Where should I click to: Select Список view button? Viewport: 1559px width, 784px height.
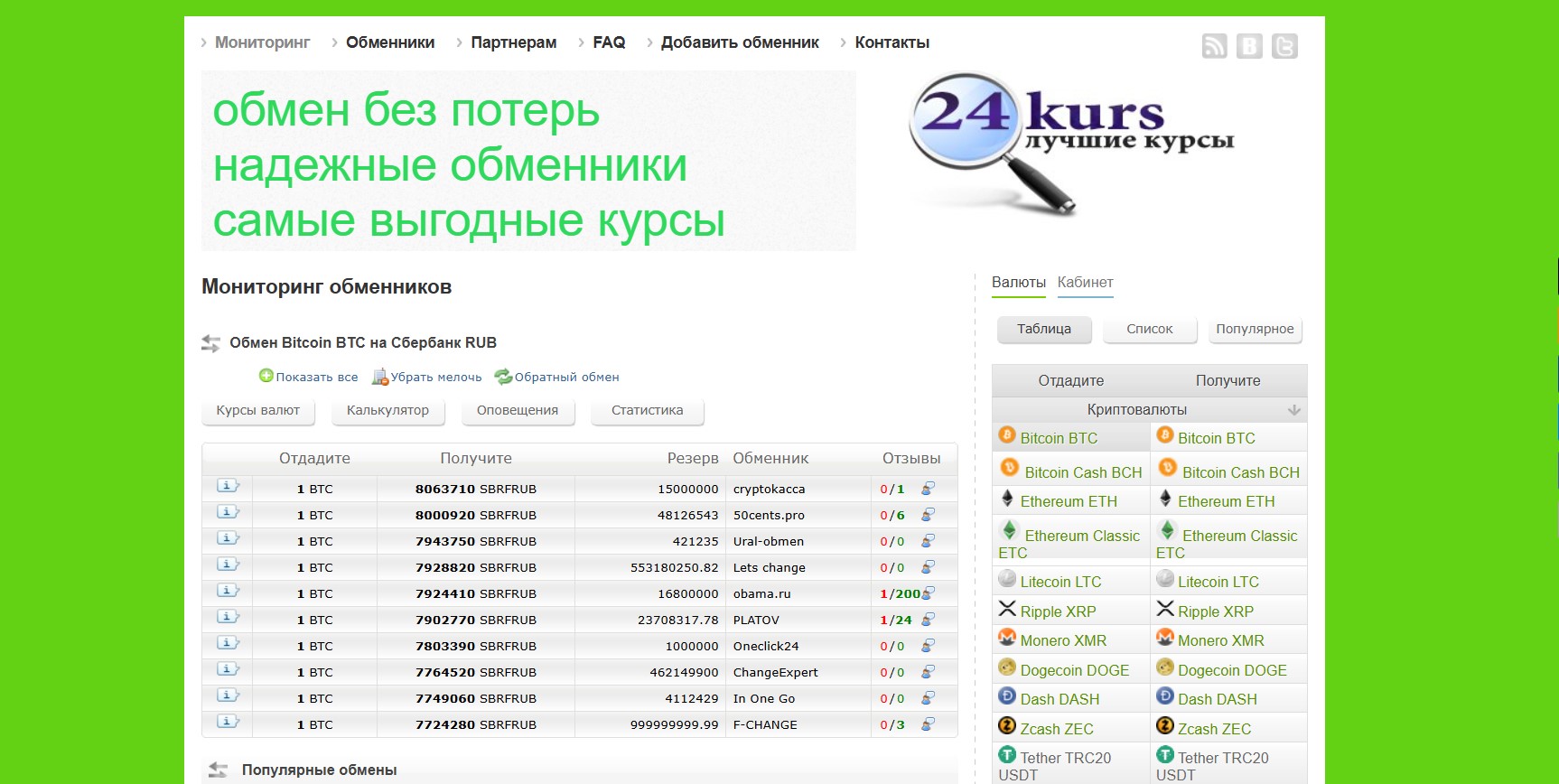pyautogui.click(x=1150, y=329)
